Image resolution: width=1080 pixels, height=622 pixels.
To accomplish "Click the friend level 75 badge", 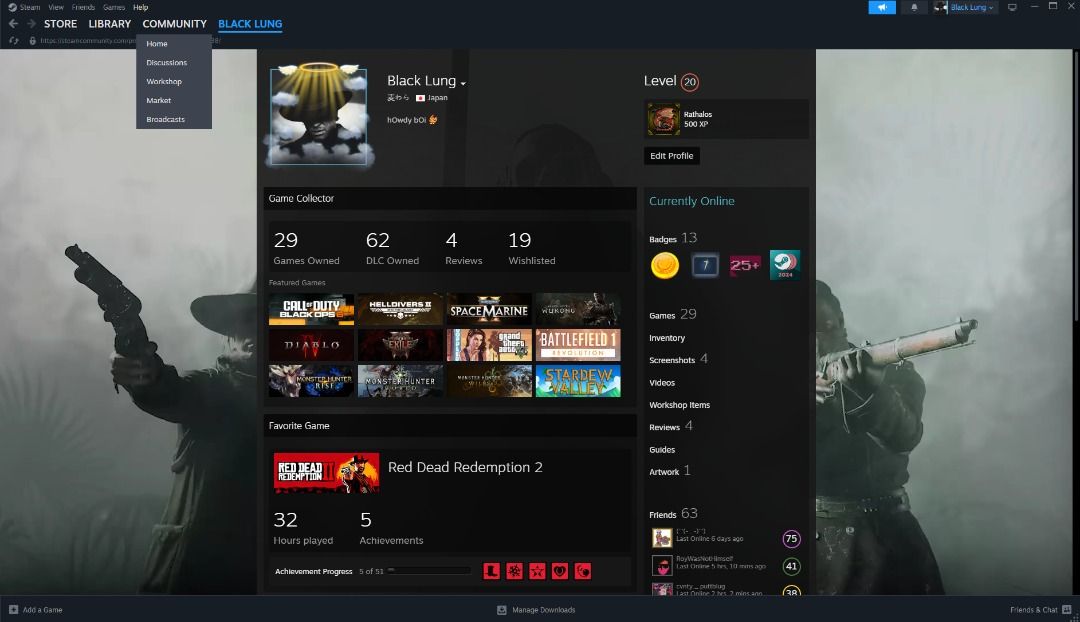I will tap(791, 539).
